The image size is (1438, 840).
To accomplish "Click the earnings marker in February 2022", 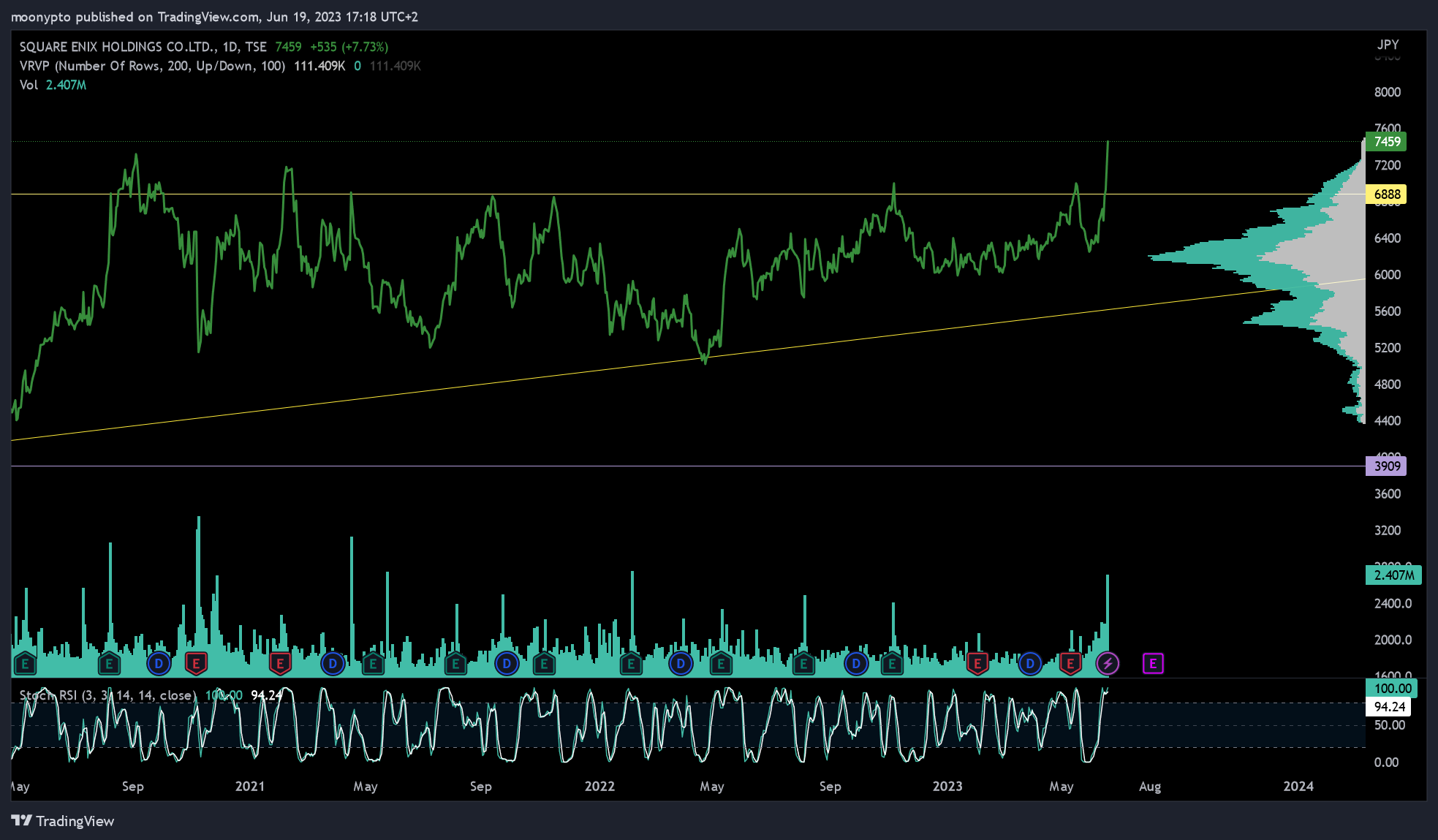I will (x=631, y=664).
